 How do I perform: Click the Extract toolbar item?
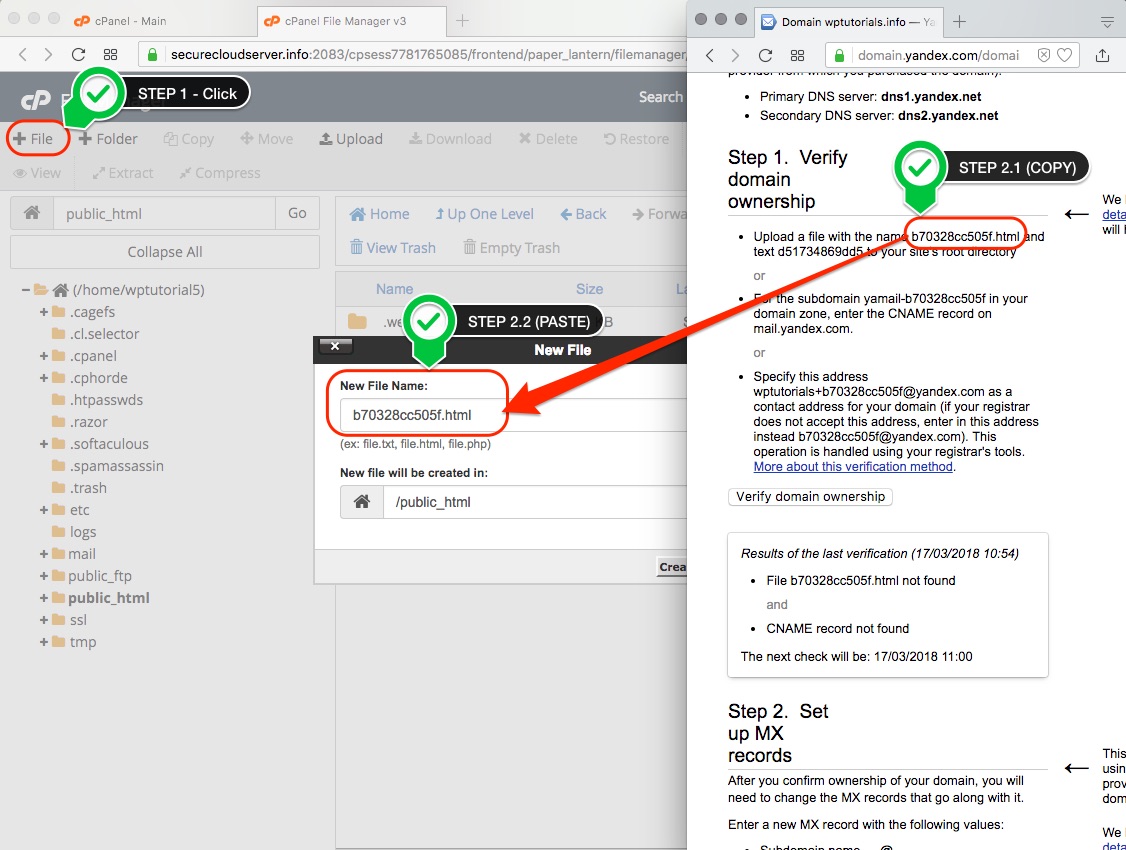(123, 173)
